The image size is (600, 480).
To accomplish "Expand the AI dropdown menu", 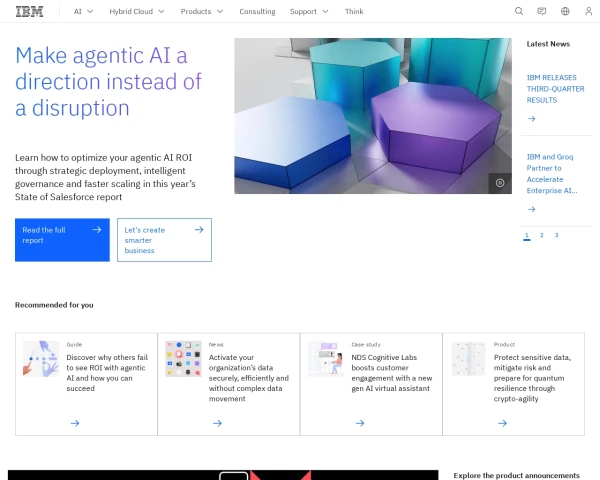I will point(83,11).
